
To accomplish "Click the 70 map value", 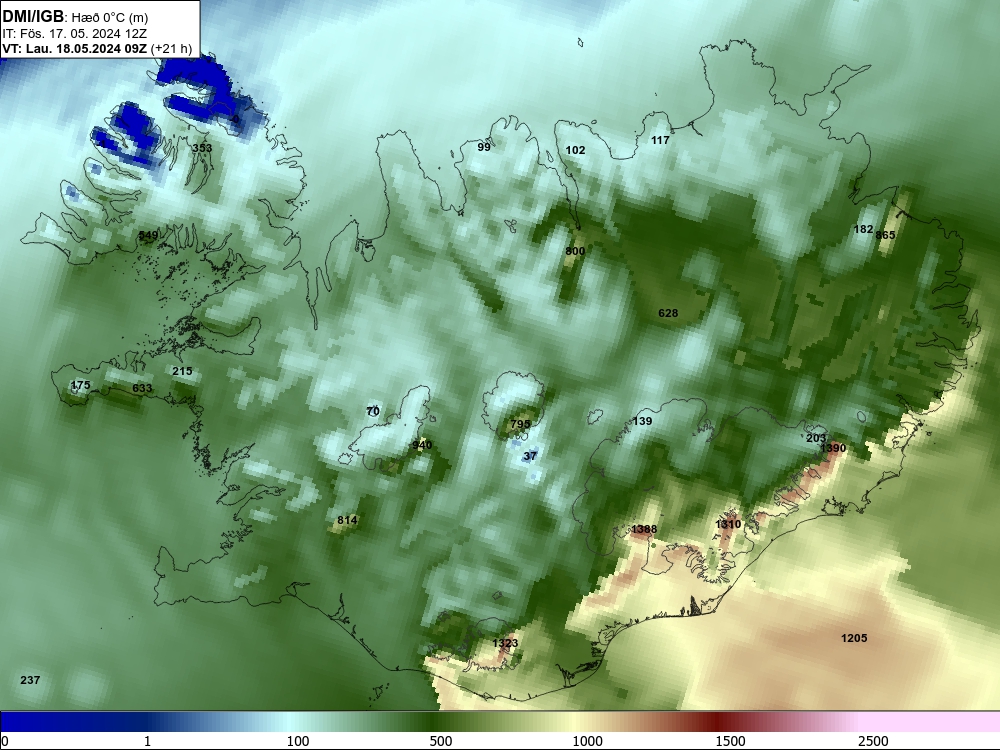I will point(373,411).
